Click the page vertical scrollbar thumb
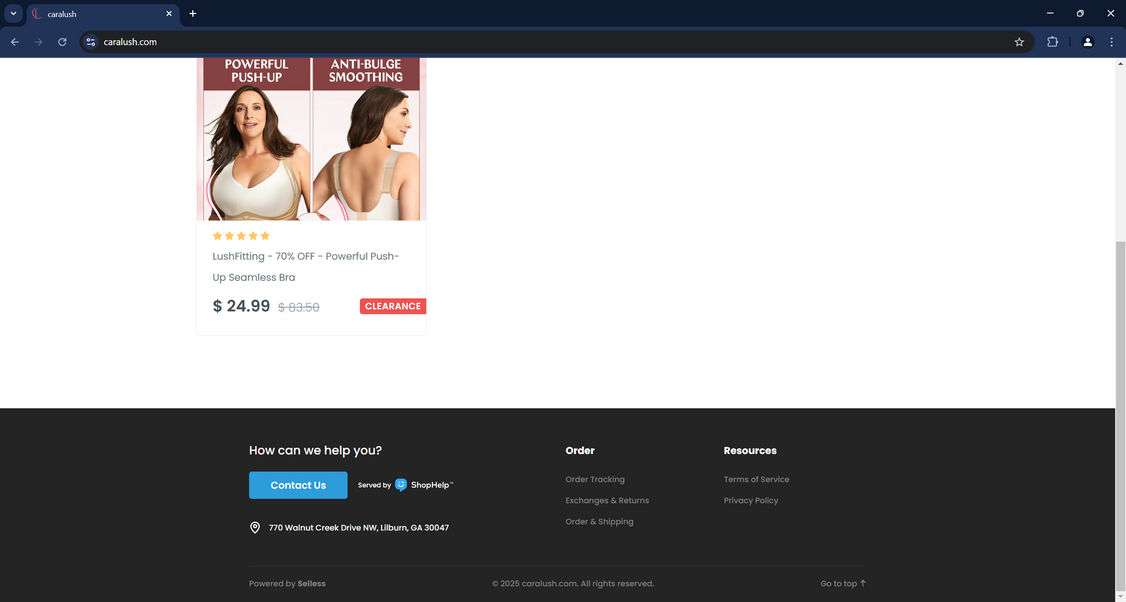The image size is (1126, 602). click(1119, 417)
